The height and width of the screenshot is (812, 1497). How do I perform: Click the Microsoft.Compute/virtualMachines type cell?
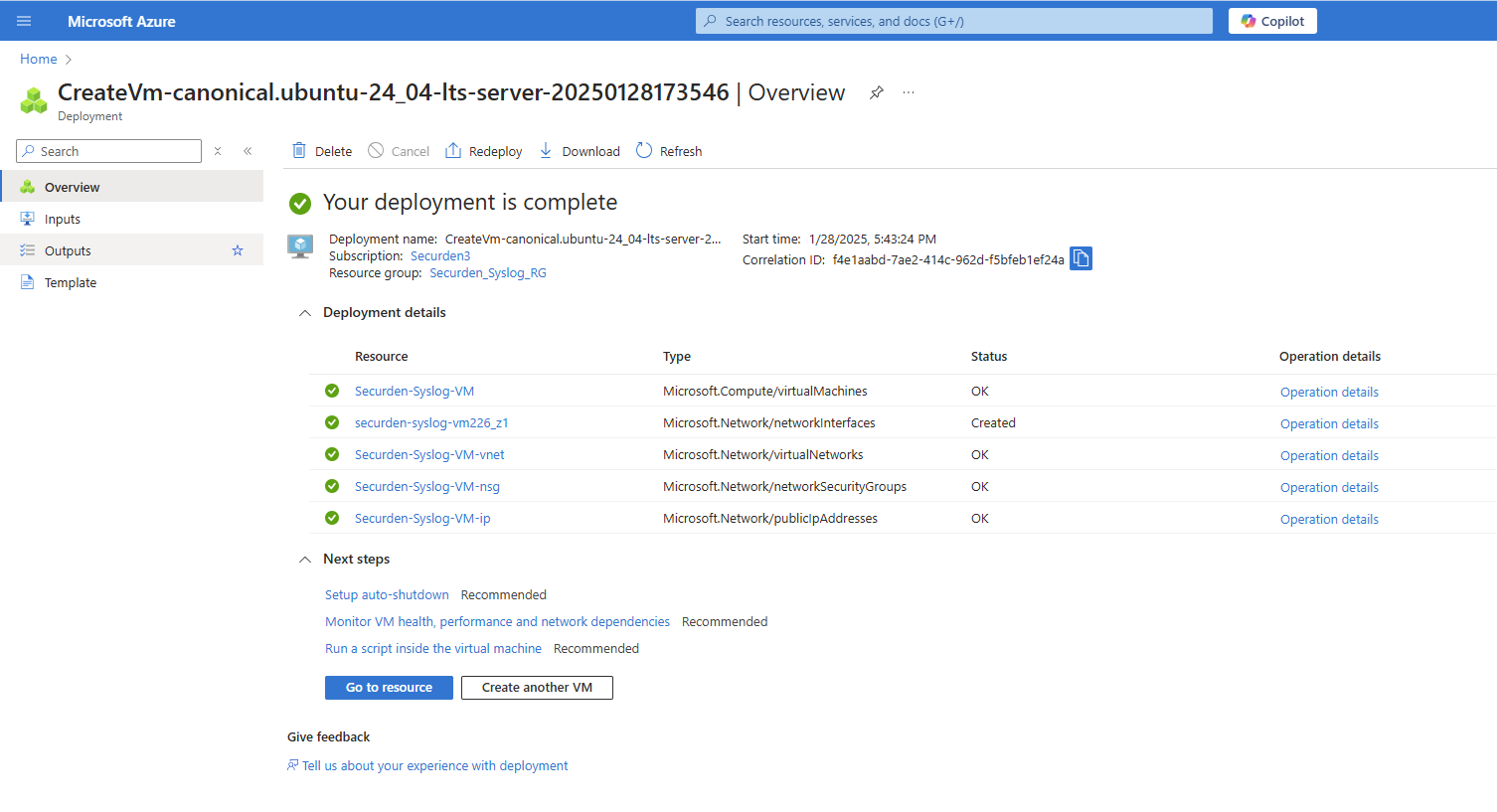coord(765,392)
